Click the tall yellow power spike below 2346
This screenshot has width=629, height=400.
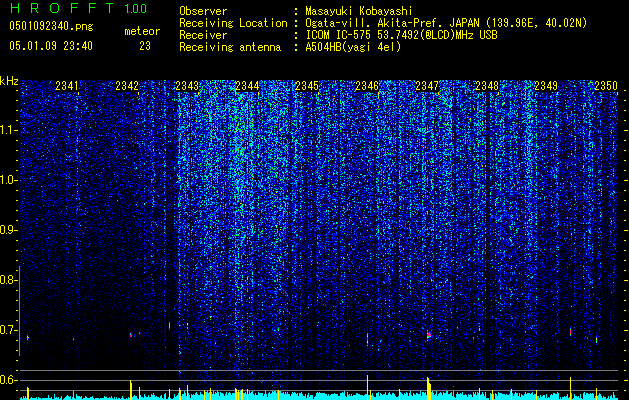[x=367, y=387]
